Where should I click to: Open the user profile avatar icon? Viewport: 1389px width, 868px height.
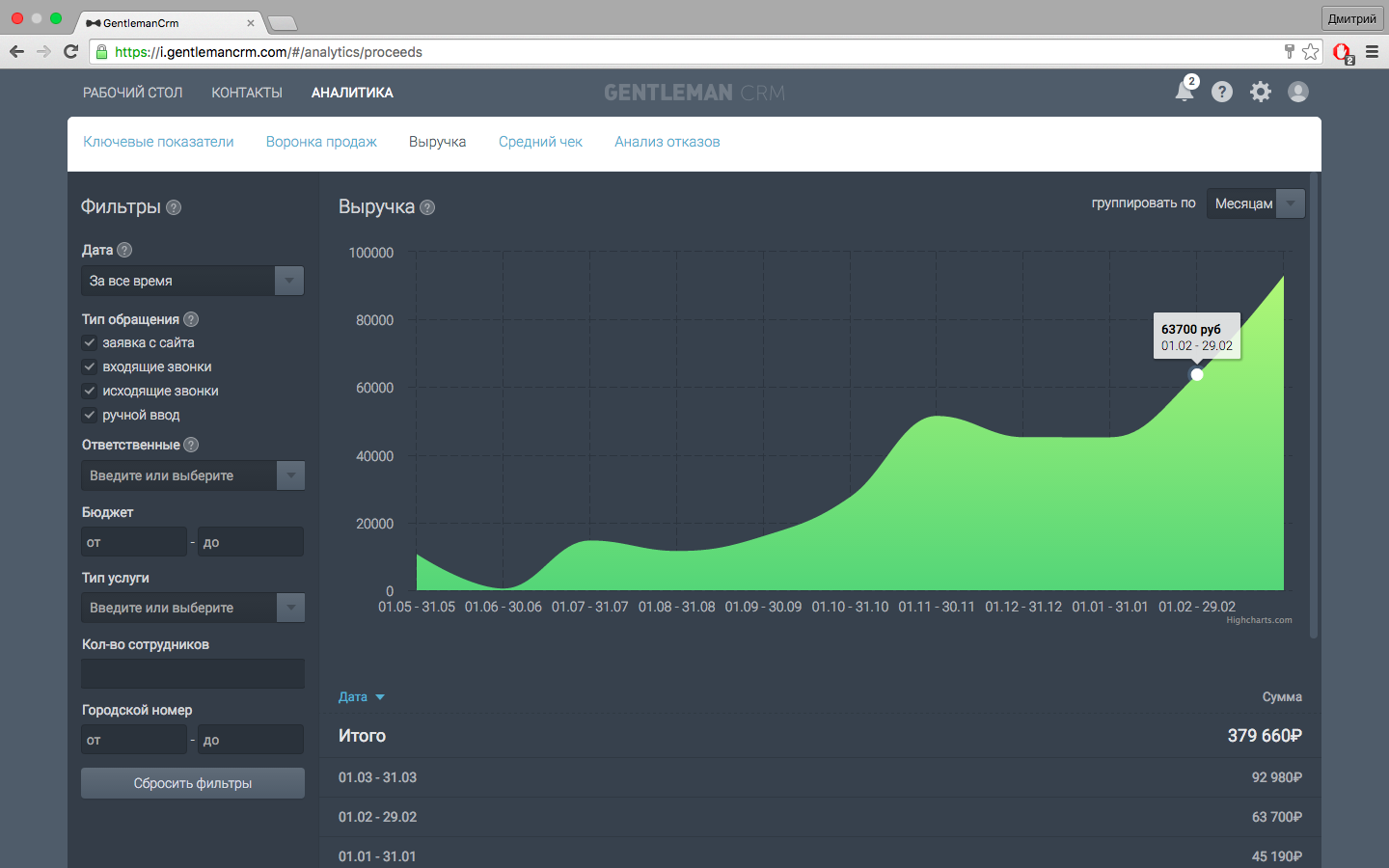[x=1298, y=92]
